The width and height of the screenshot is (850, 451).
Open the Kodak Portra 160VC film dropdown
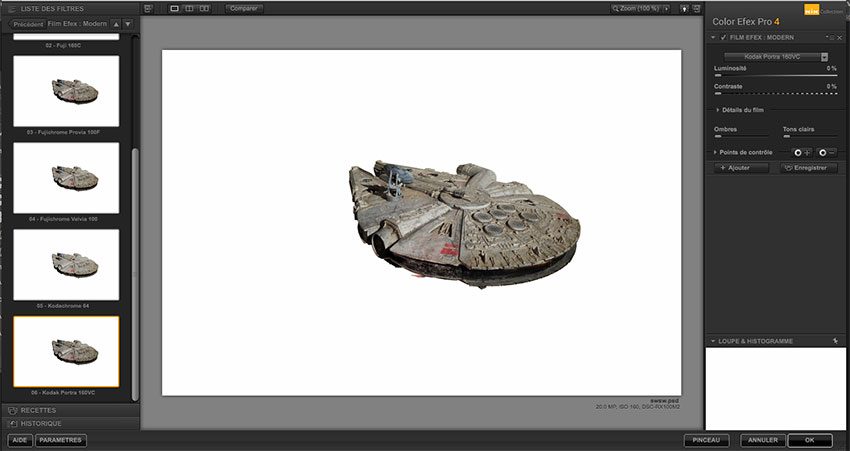coord(776,56)
